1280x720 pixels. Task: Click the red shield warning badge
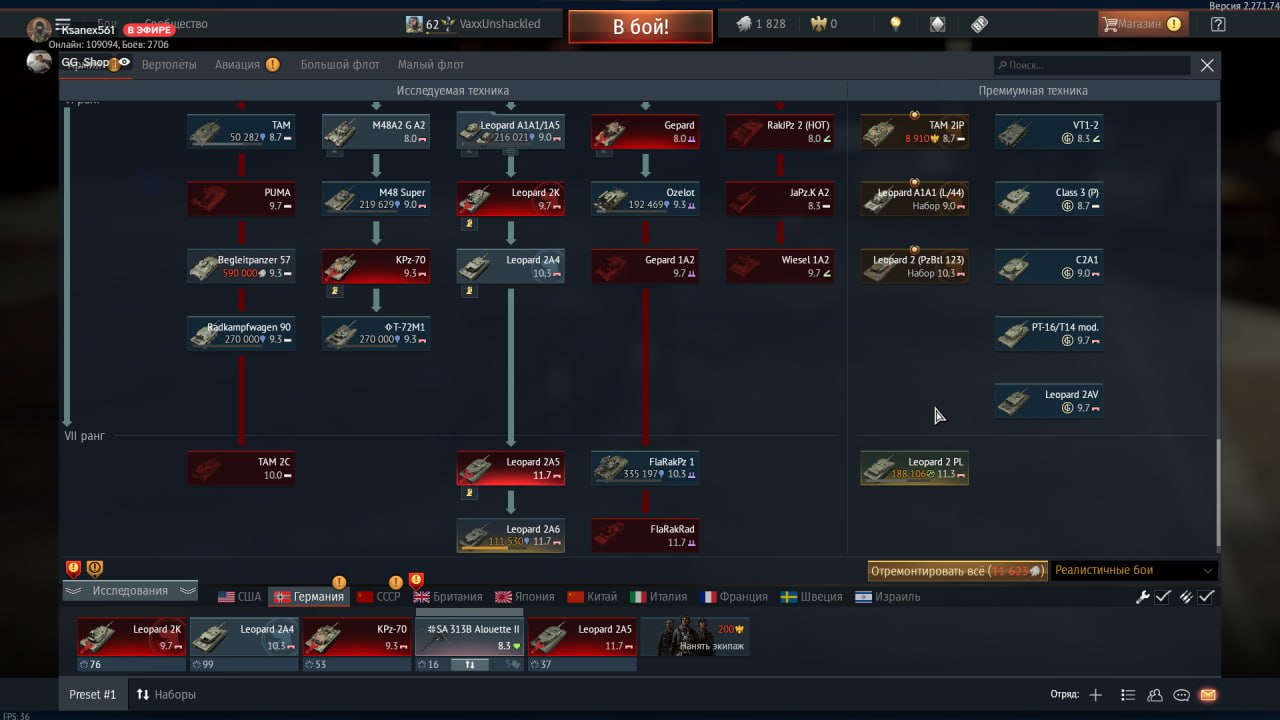tap(73, 569)
